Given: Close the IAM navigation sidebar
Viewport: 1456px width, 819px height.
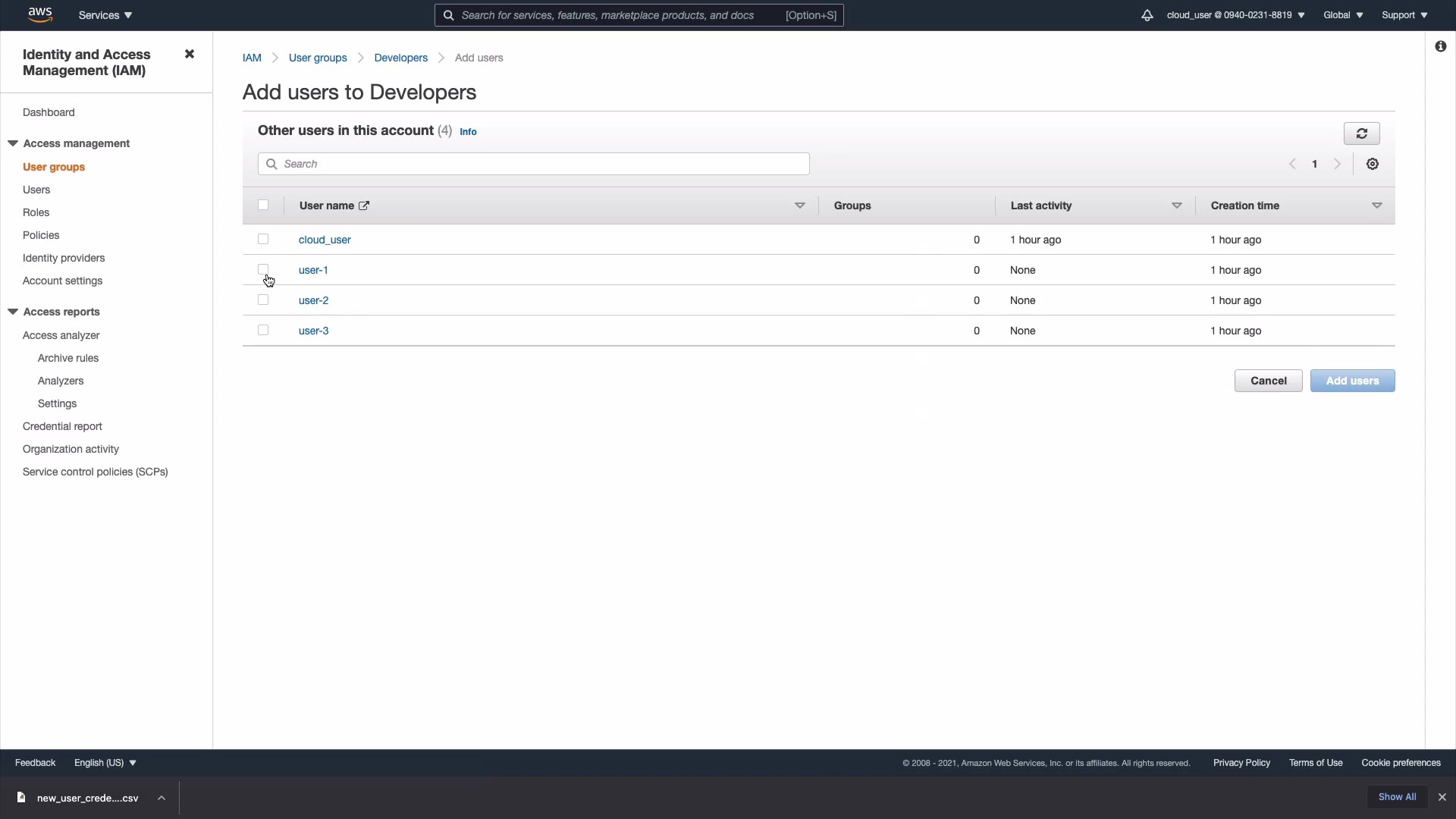Looking at the screenshot, I should click(x=190, y=54).
